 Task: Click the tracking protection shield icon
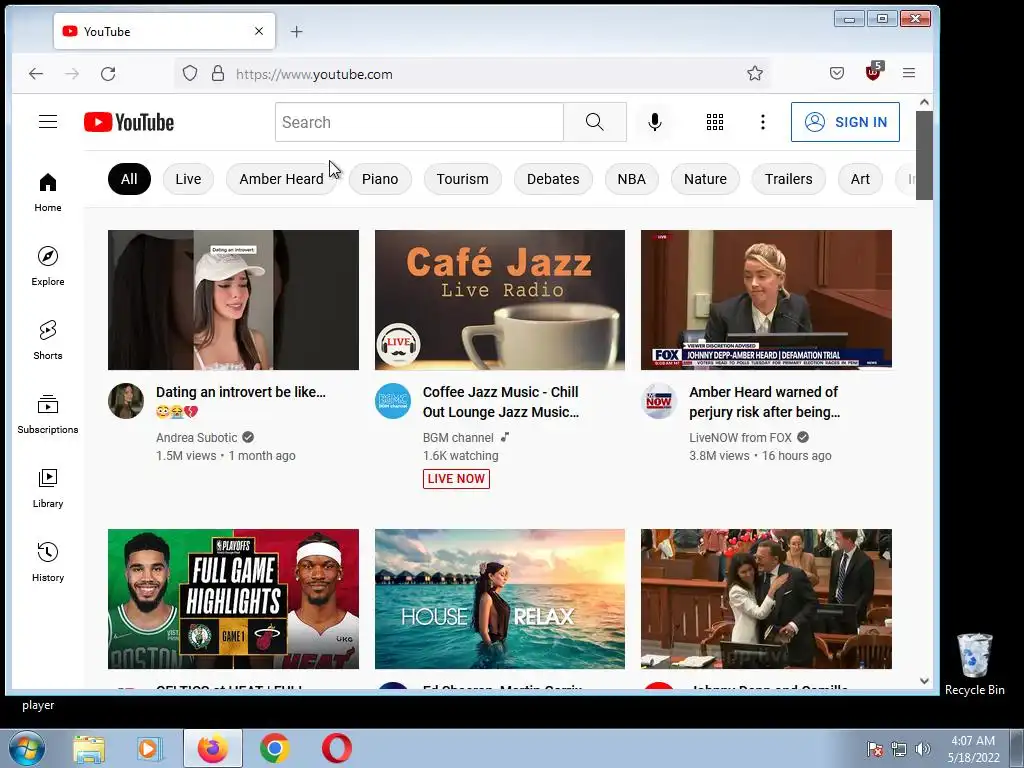[190, 73]
